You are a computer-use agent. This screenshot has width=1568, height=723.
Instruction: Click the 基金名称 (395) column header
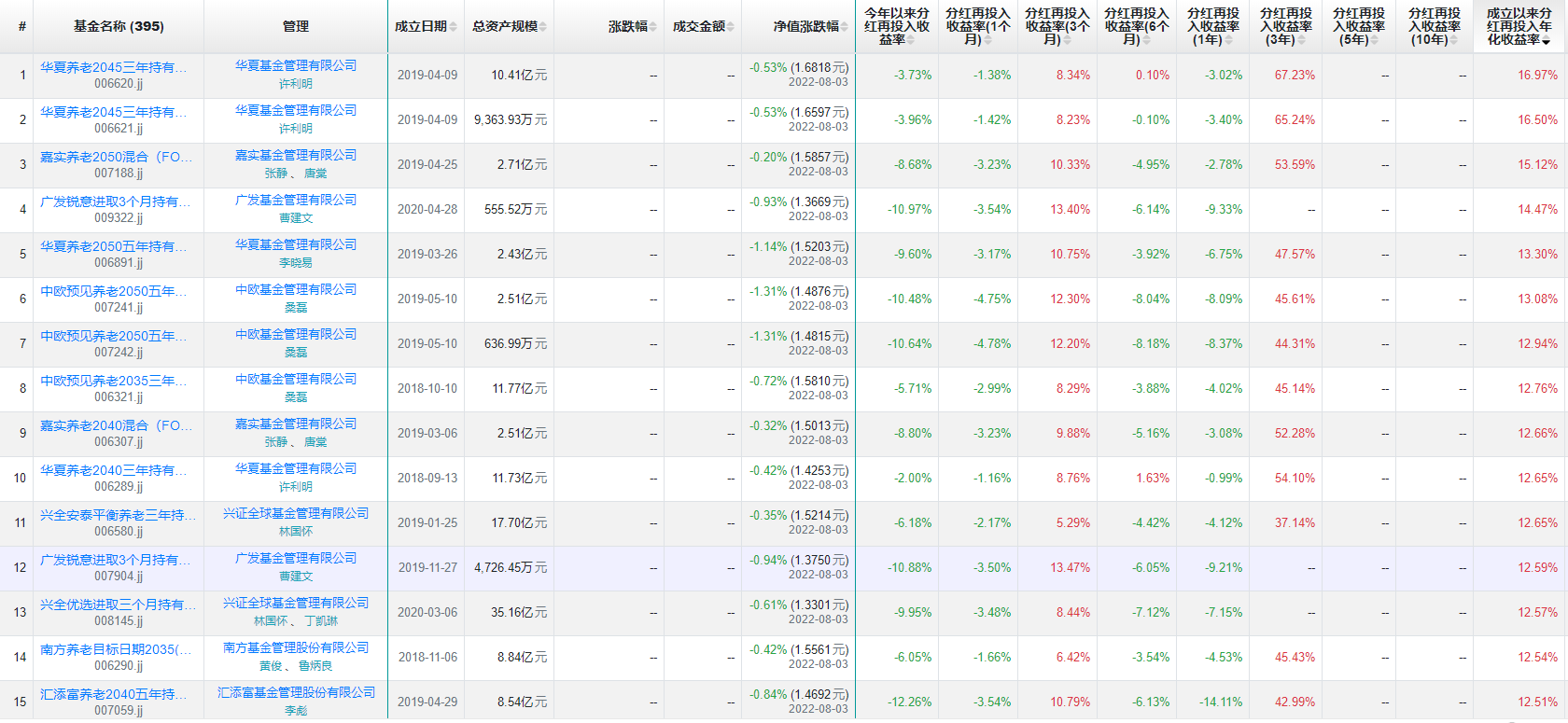click(x=119, y=27)
